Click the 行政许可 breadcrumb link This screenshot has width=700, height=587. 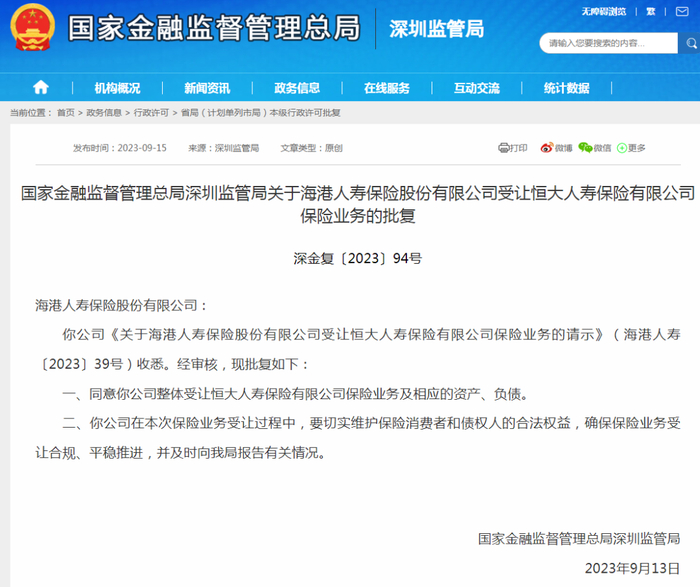click(x=151, y=113)
